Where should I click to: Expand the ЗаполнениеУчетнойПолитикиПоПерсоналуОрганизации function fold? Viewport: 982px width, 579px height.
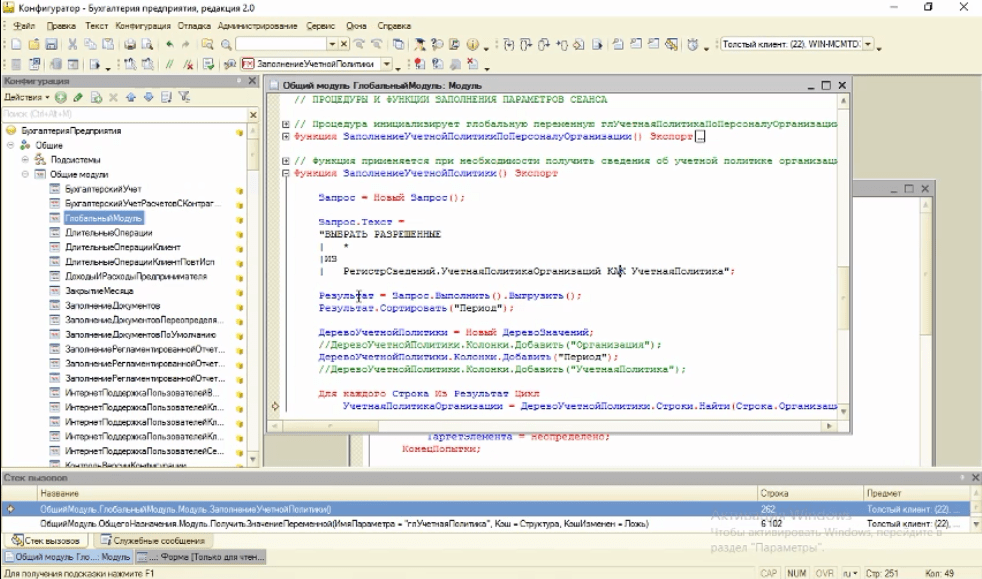pyautogui.click(x=286, y=136)
